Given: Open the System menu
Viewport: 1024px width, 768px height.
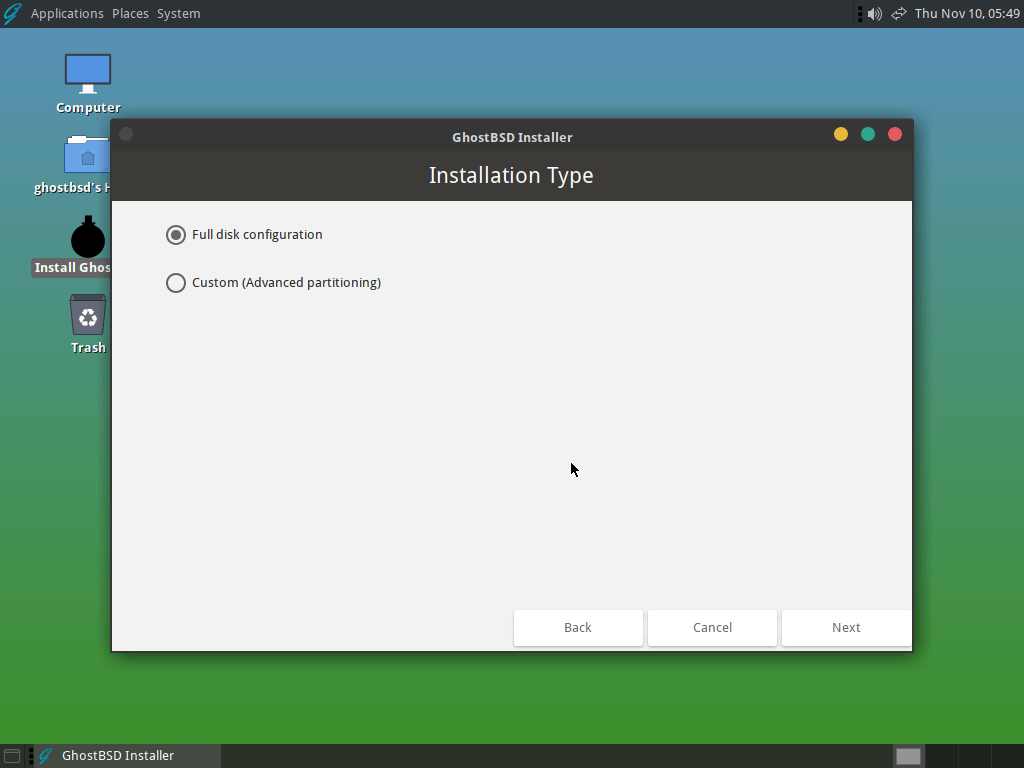Looking at the screenshot, I should (x=178, y=14).
